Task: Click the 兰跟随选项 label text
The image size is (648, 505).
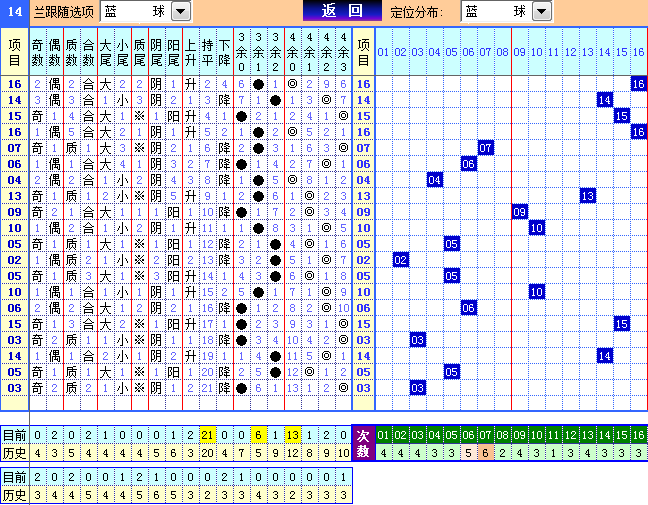Action: 64,12
